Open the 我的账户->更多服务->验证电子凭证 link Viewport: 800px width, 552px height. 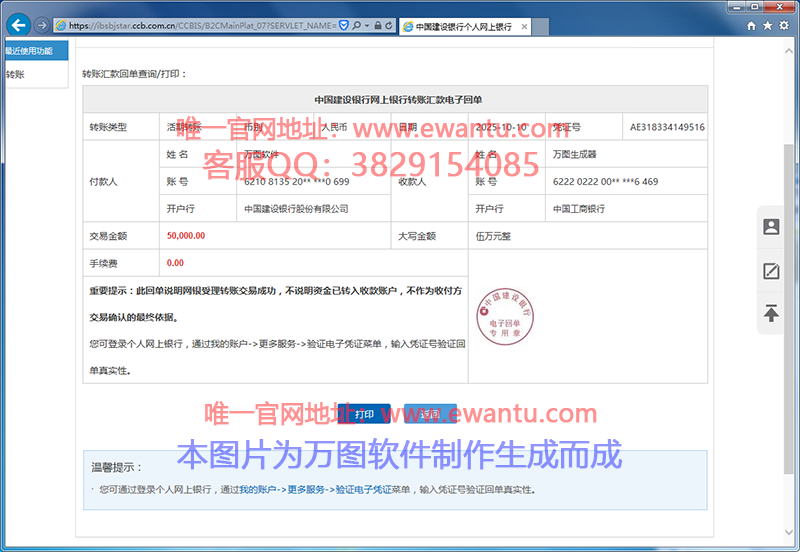coord(315,490)
